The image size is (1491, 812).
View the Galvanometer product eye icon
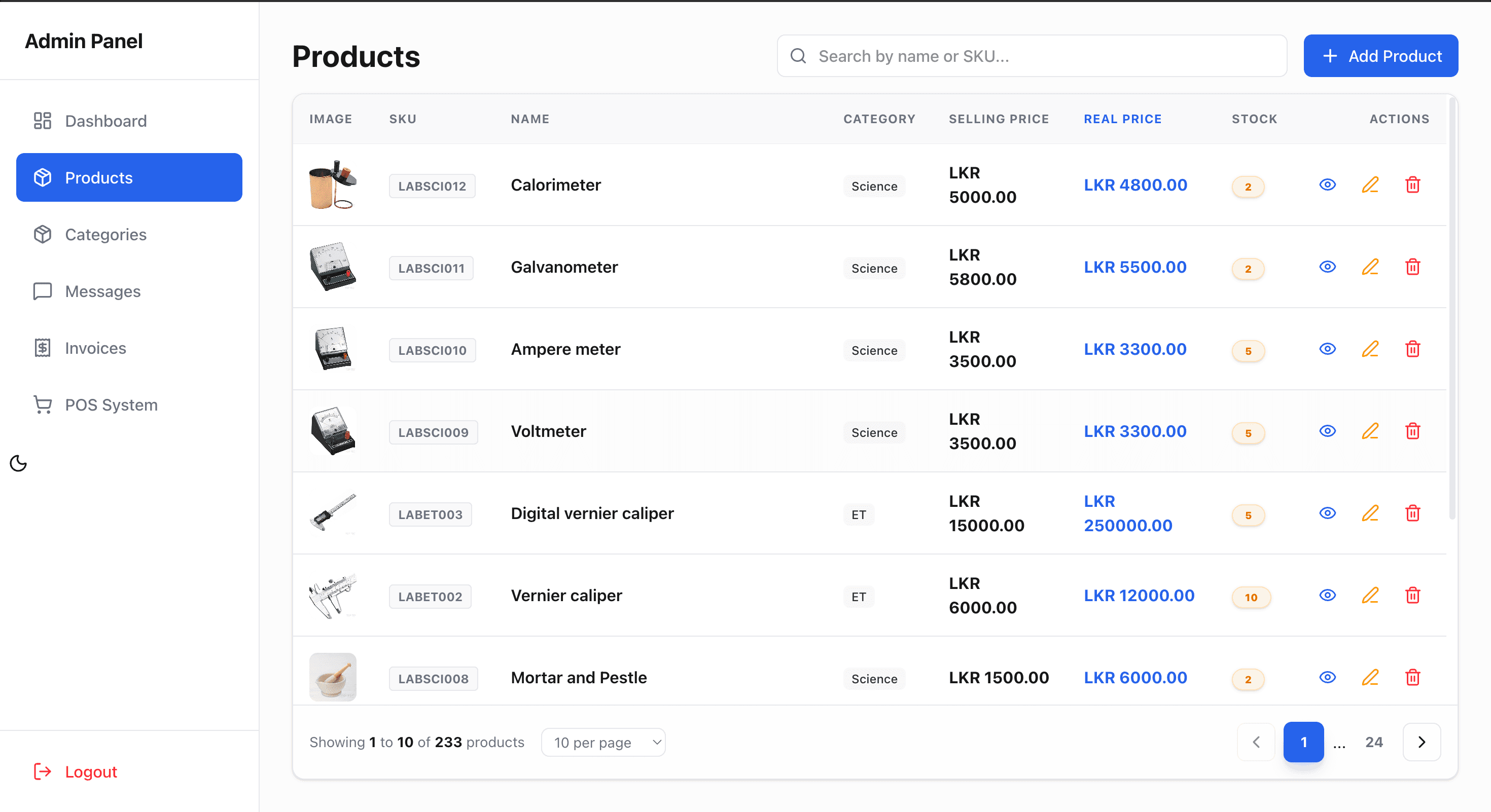point(1327,267)
